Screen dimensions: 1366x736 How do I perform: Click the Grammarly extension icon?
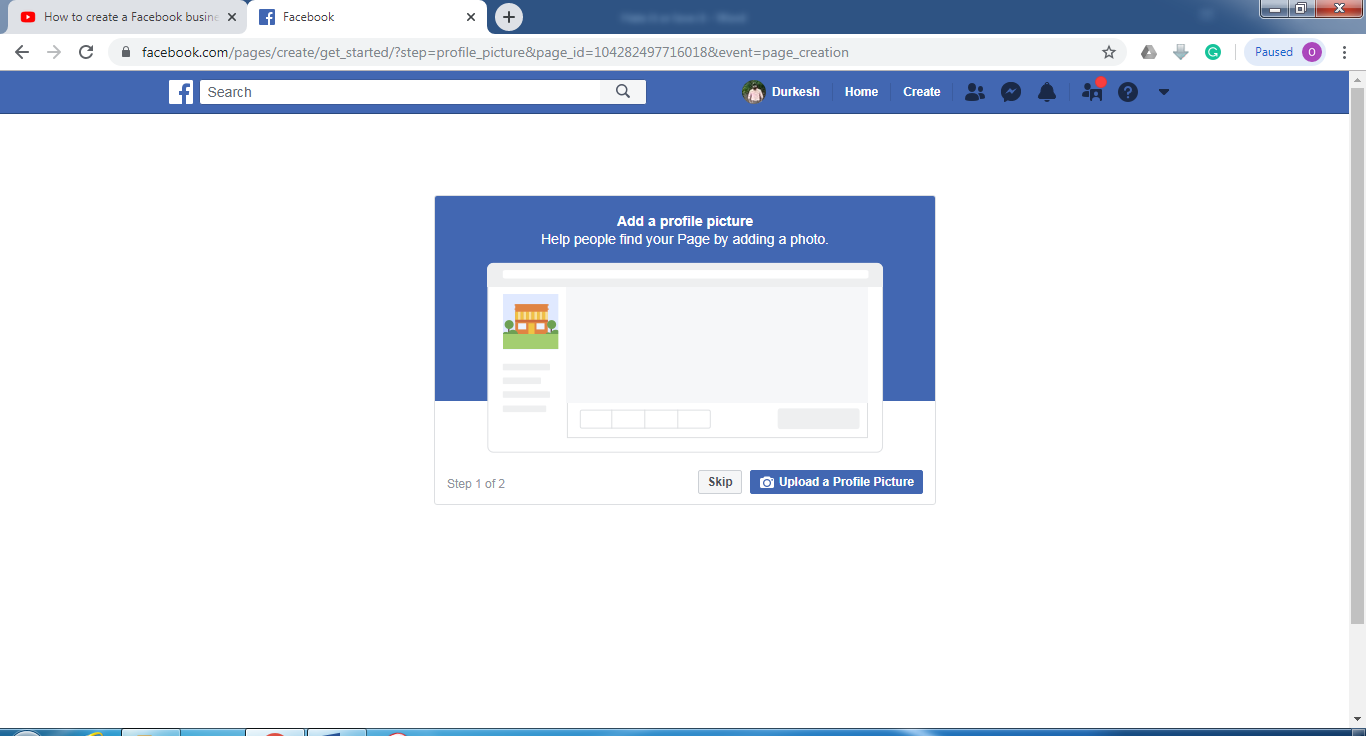pos(1213,52)
